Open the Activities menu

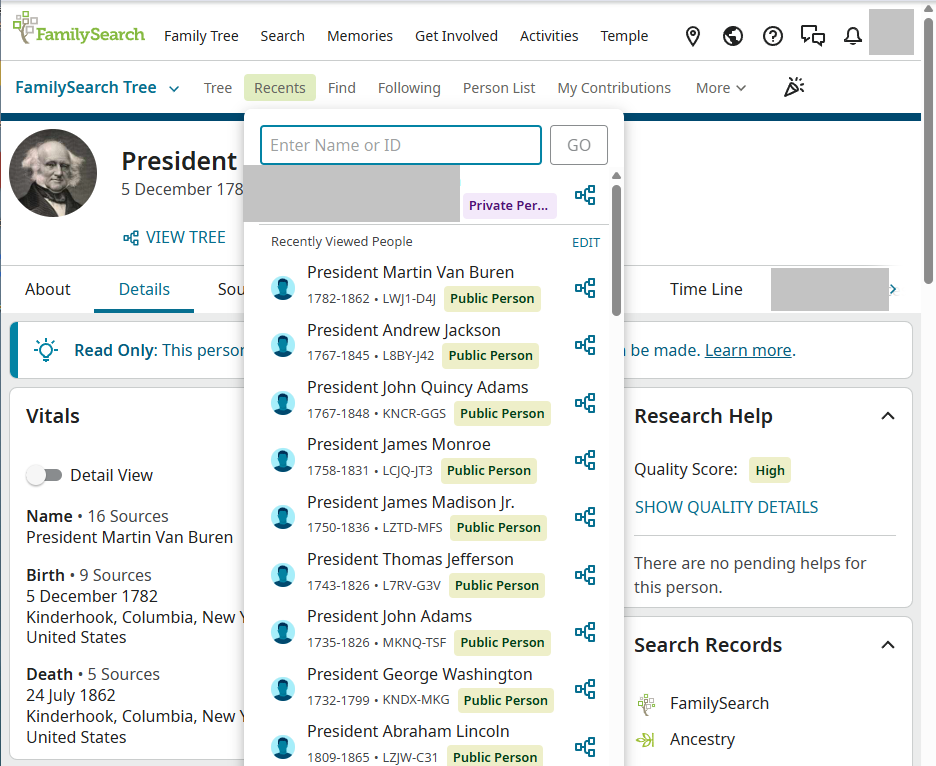(549, 36)
